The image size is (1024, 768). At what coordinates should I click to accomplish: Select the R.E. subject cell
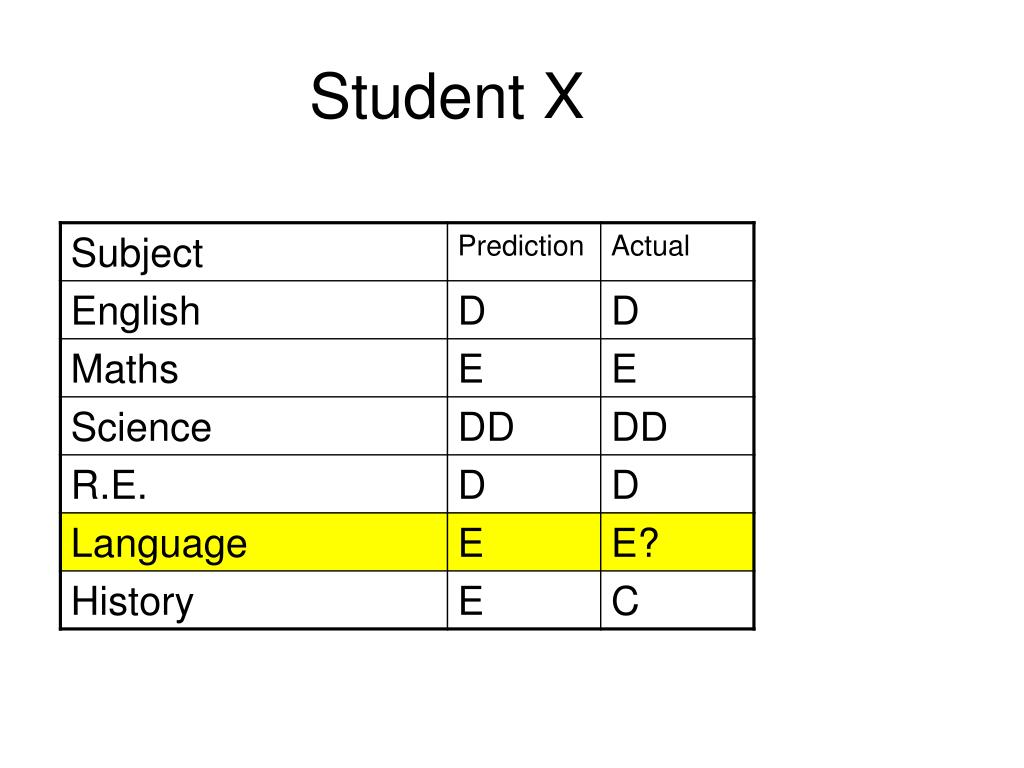254,484
